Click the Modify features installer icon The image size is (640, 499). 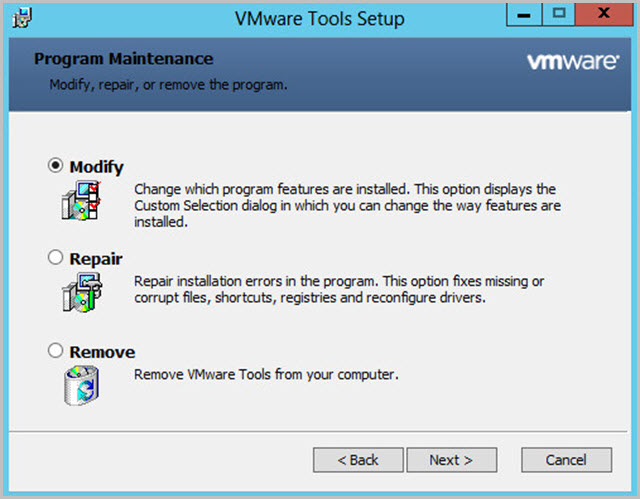point(81,201)
